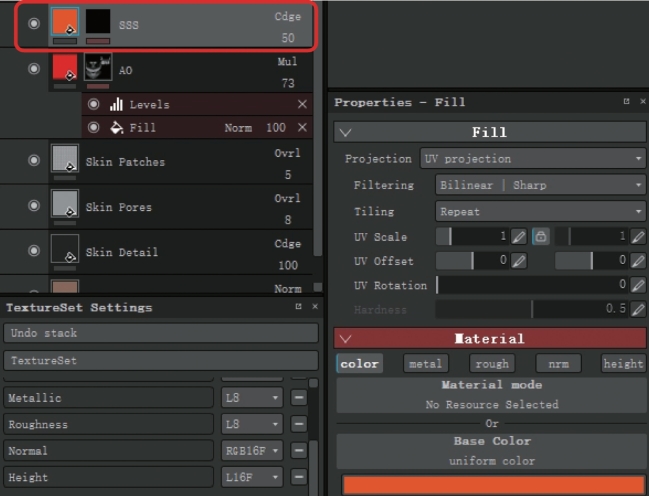The image size is (649, 496).
Task: Click AO layer opacity value 73
Action: pyautogui.click(x=288, y=83)
